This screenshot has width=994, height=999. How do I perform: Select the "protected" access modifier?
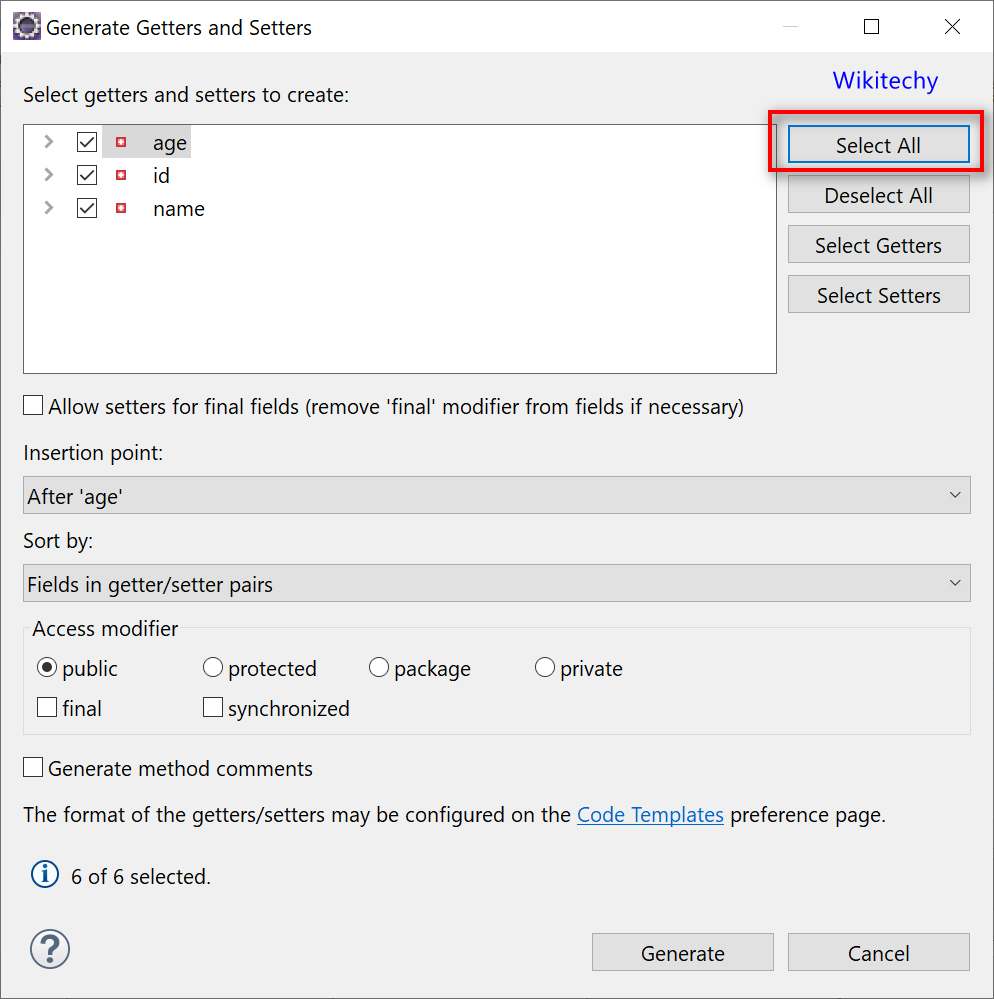click(212, 666)
